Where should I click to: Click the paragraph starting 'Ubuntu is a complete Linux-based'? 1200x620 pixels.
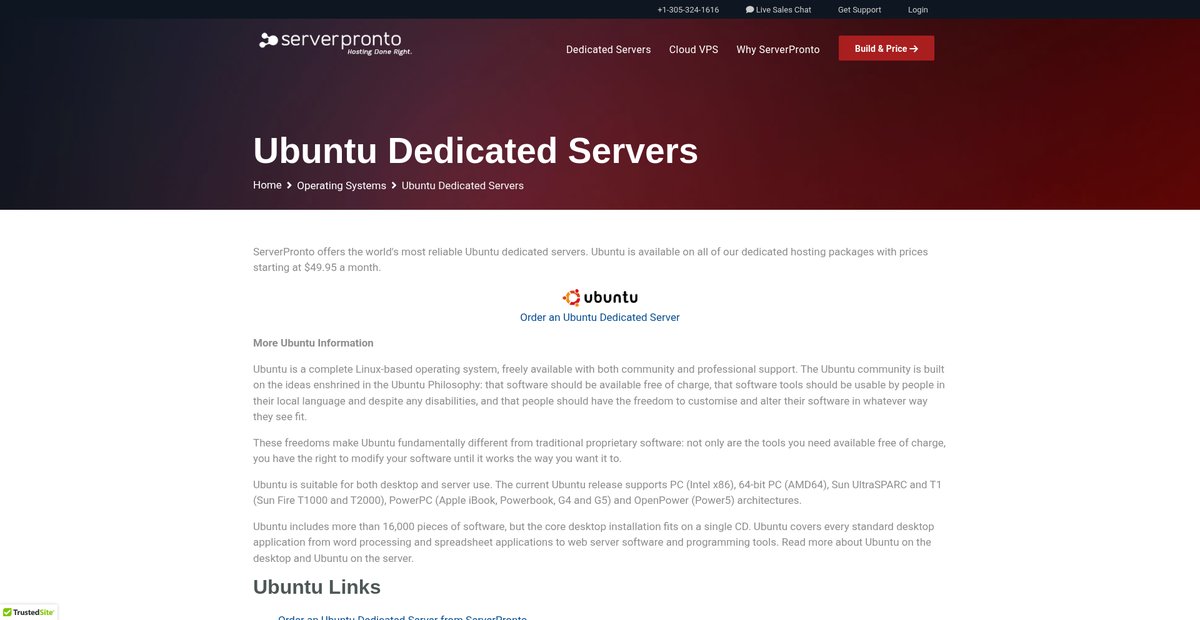[599, 393]
